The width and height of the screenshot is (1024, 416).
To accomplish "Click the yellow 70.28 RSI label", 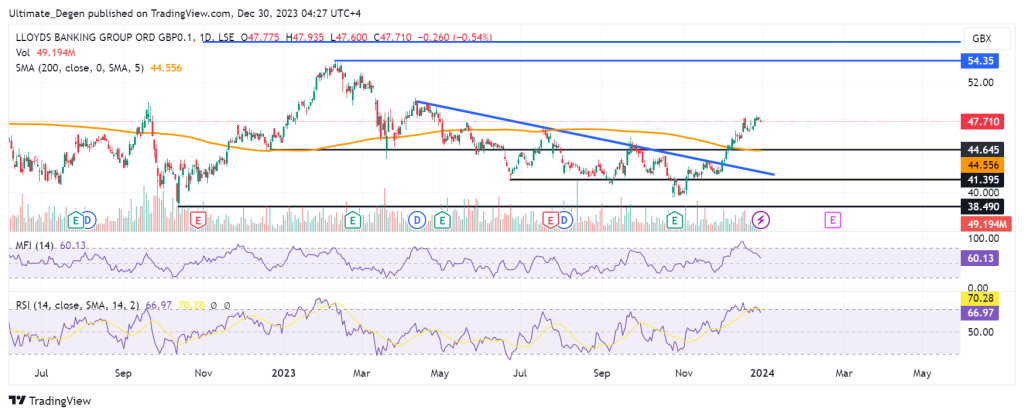I will [980, 298].
